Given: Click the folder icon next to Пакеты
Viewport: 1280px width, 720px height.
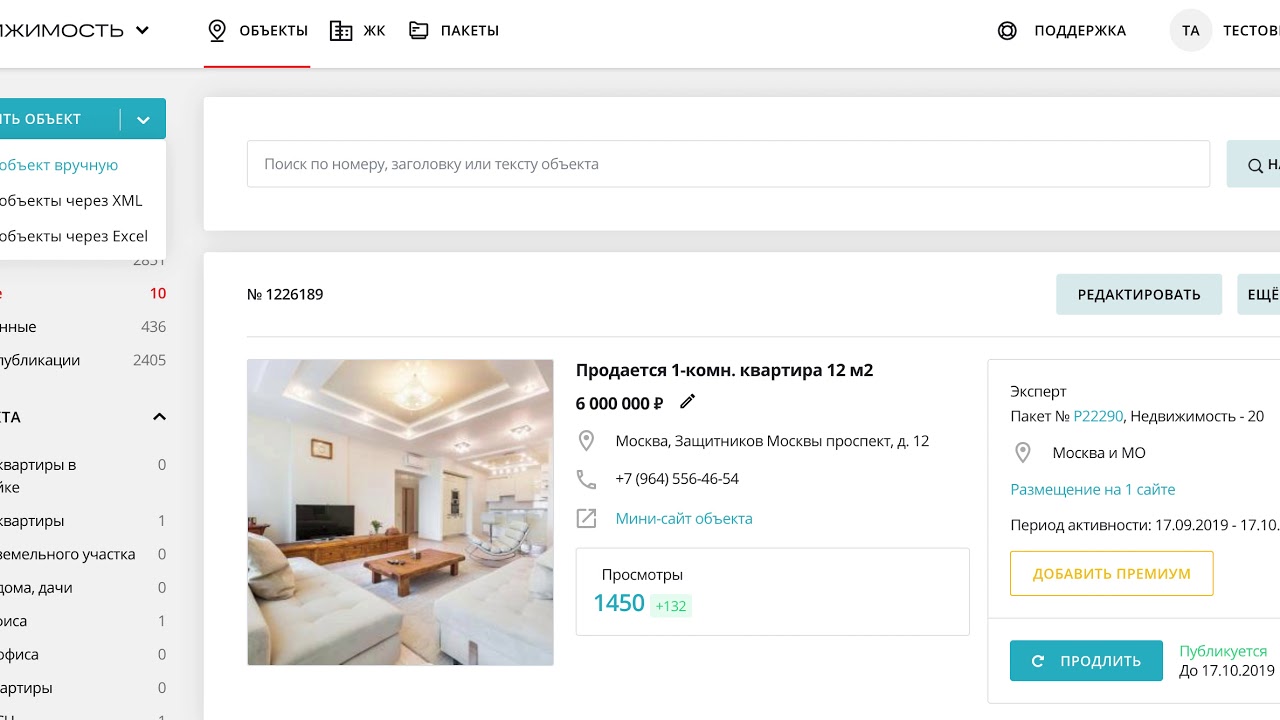Looking at the screenshot, I should click(419, 30).
